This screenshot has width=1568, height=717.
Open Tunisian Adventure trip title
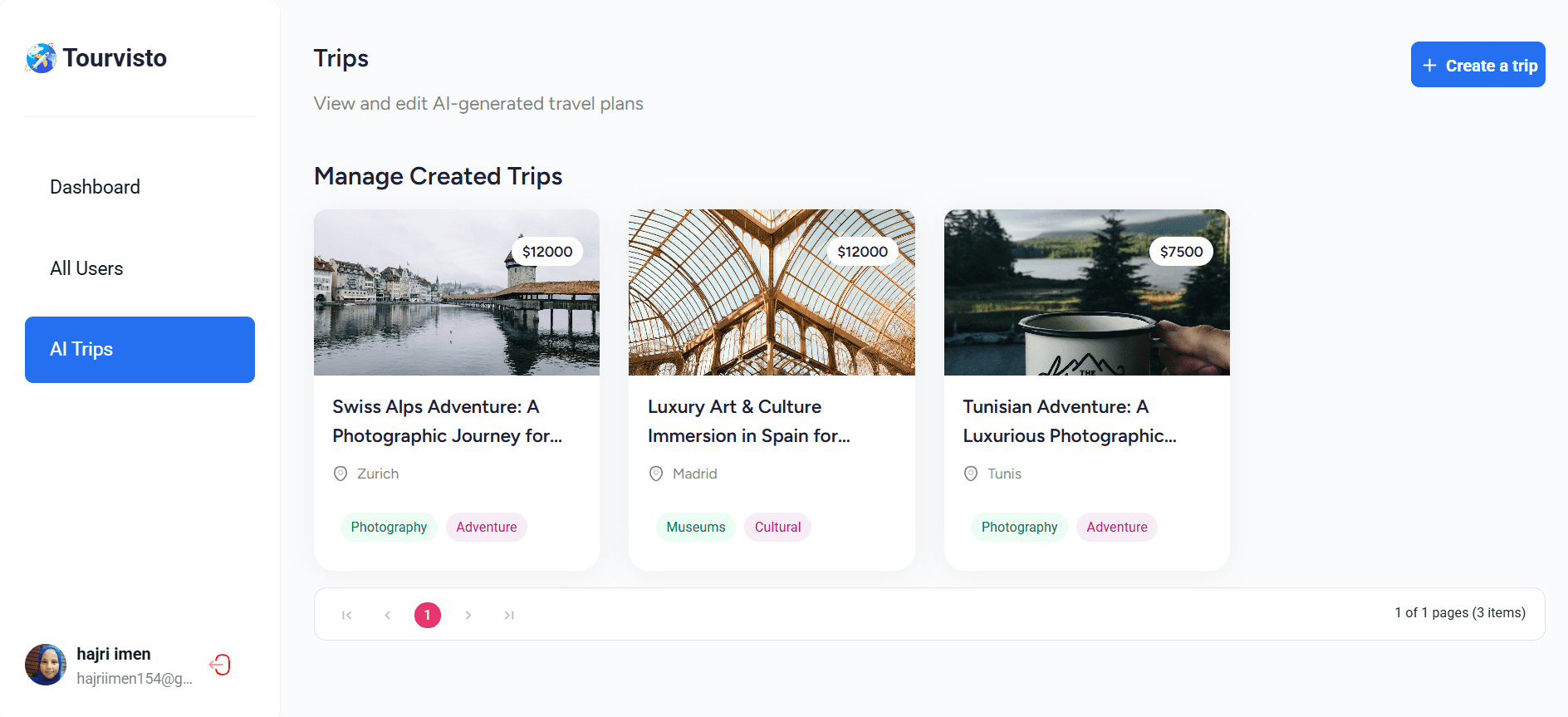pos(1069,421)
